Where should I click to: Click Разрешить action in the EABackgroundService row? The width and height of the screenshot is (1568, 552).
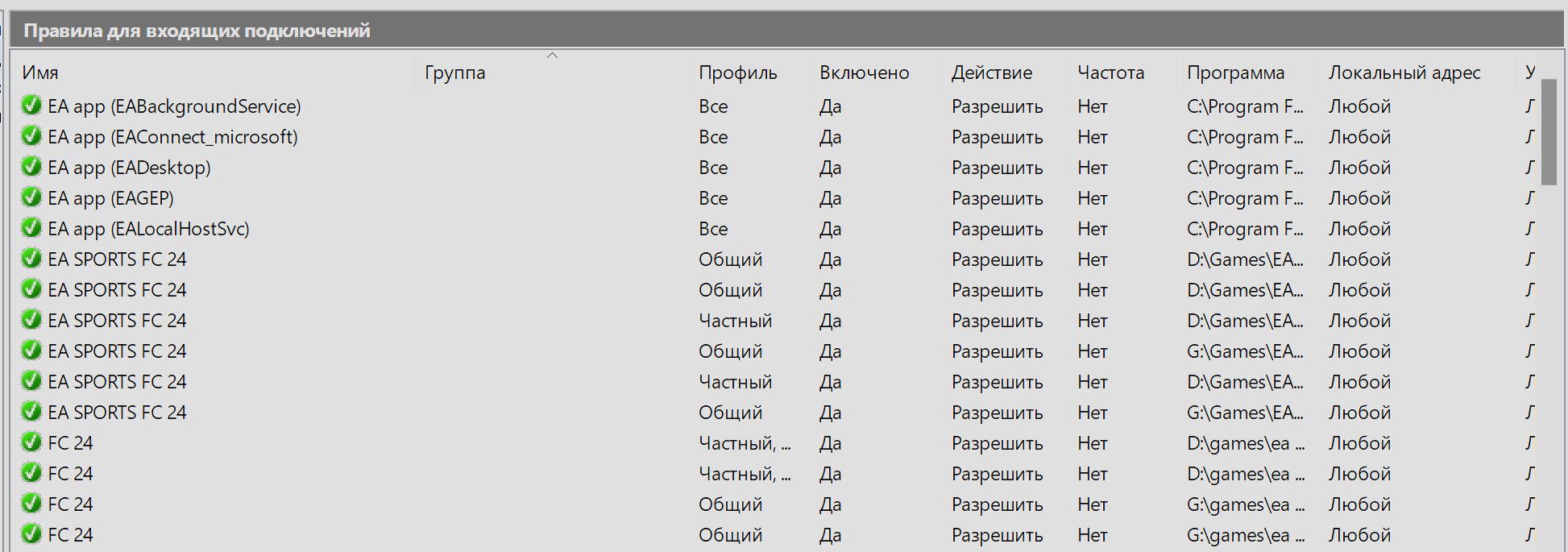point(998,106)
